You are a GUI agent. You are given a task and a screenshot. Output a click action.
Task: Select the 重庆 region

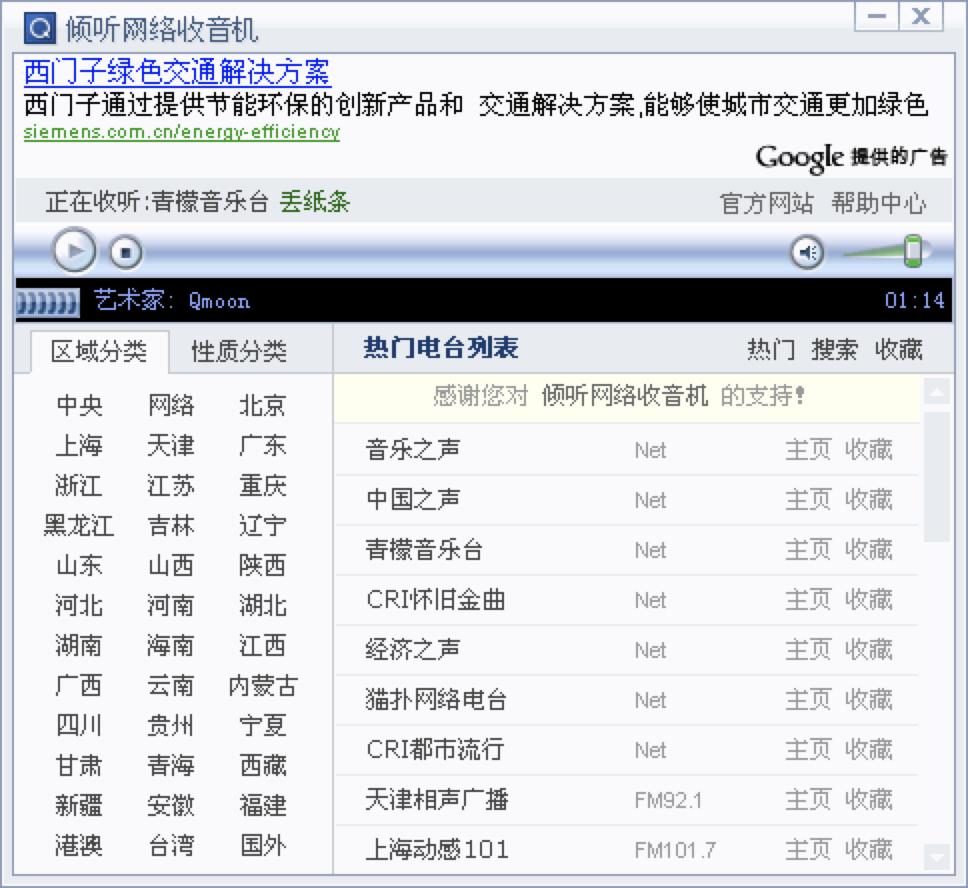(x=262, y=485)
